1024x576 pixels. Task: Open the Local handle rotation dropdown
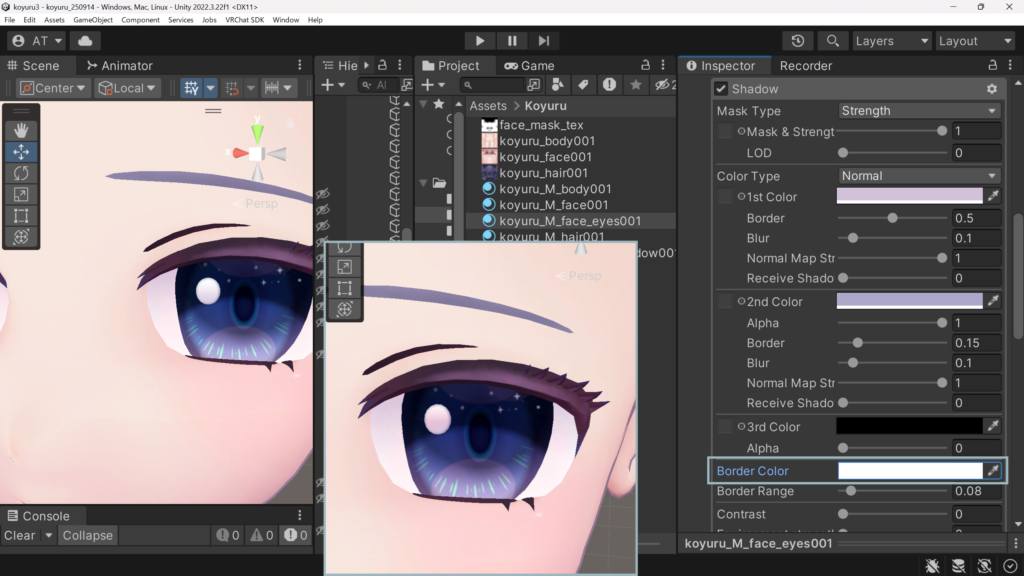[127, 88]
